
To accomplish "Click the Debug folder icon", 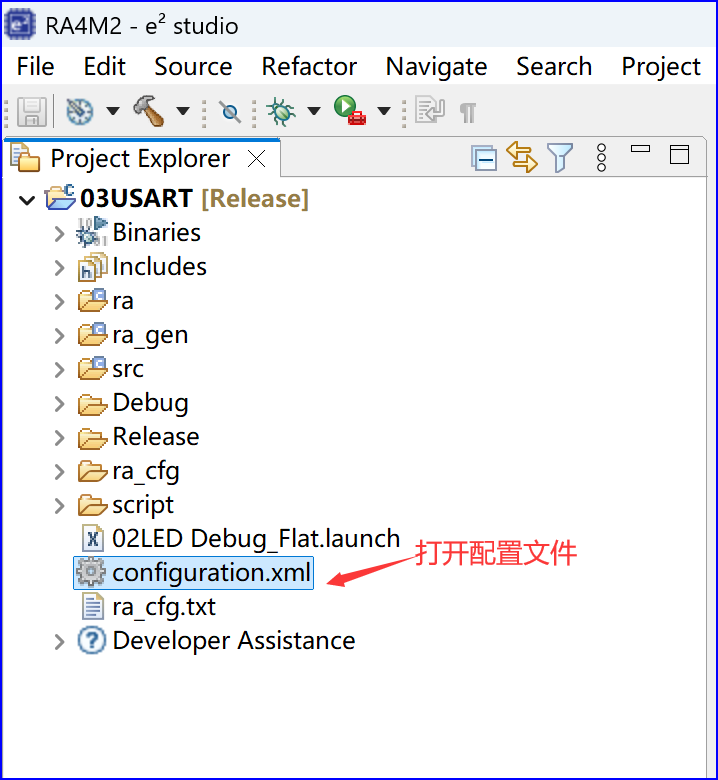I will pos(93,404).
